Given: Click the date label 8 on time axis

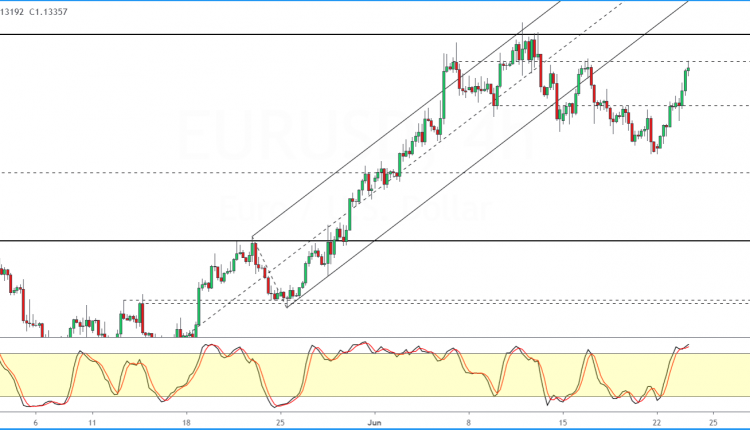Looking at the screenshot, I should tap(469, 422).
